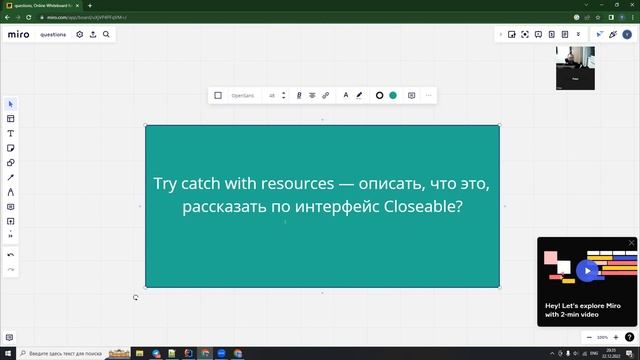640x360 pixels.
Task: Open more options in context toolbar
Action: (429, 96)
